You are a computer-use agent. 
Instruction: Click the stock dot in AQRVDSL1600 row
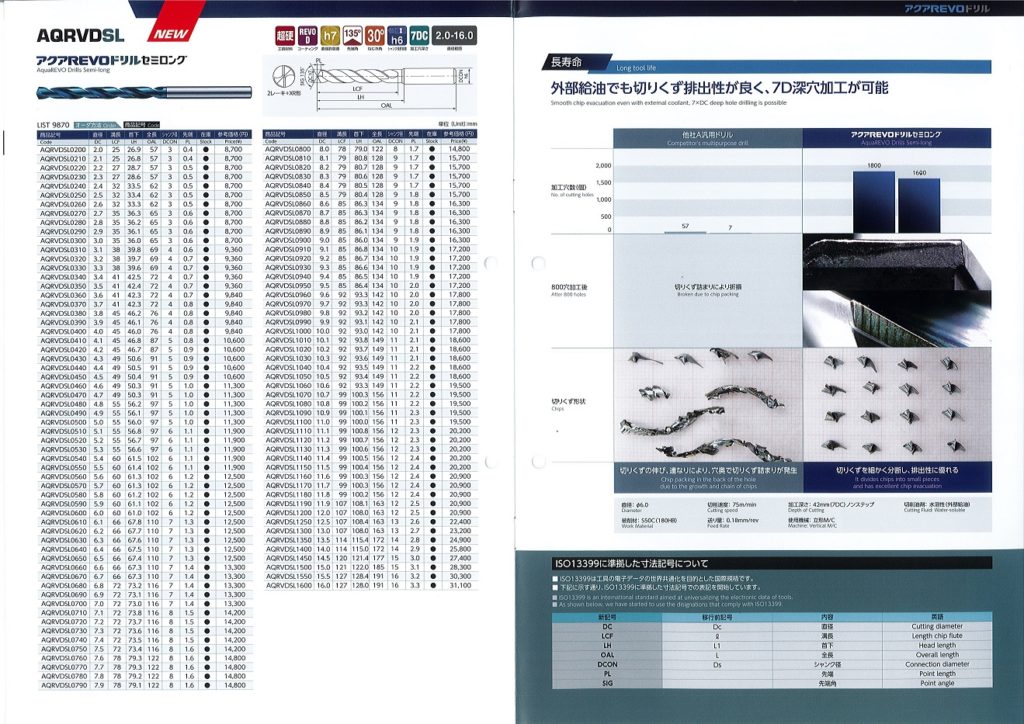(x=432, y=586)
